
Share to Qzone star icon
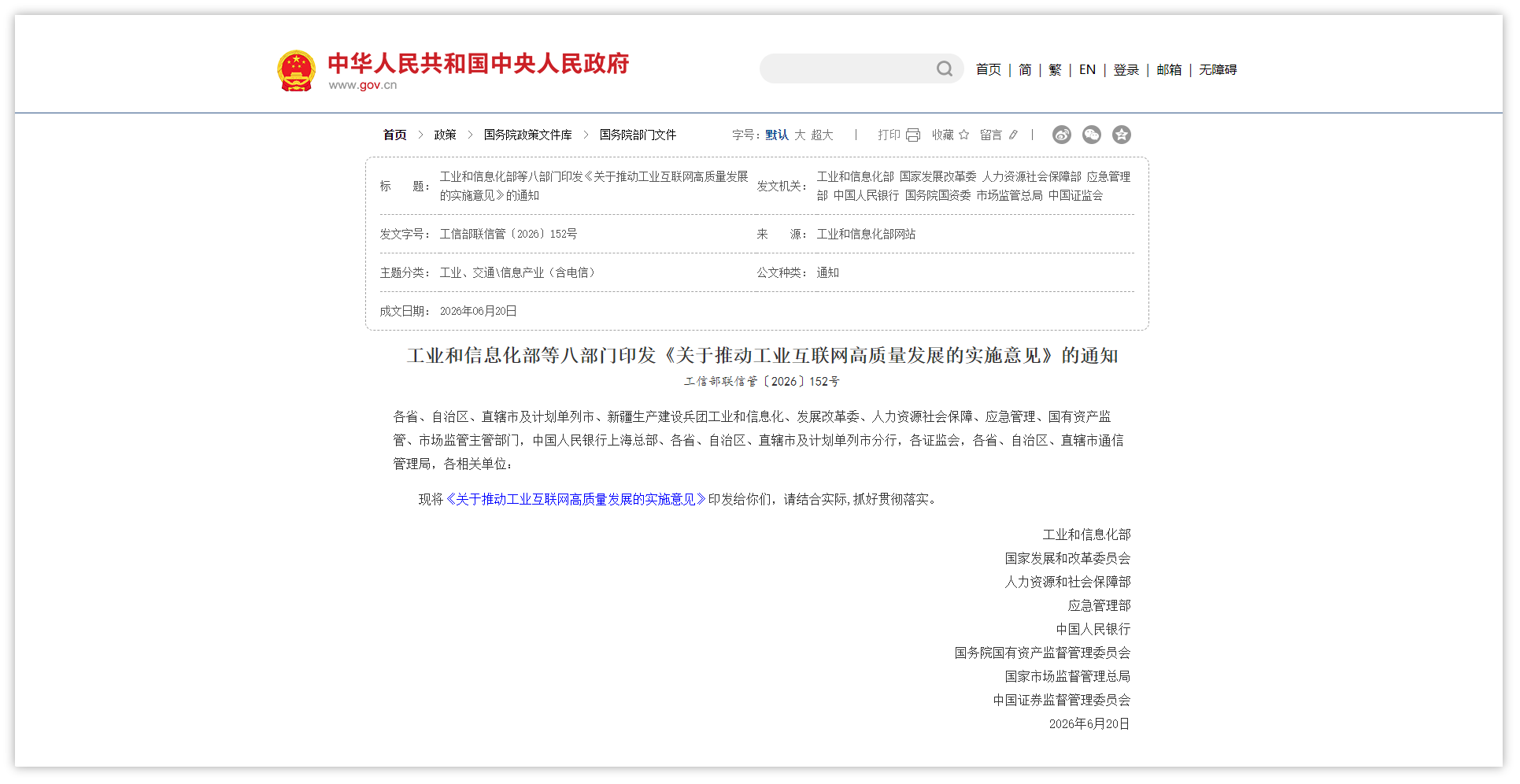coord(1122,135)
